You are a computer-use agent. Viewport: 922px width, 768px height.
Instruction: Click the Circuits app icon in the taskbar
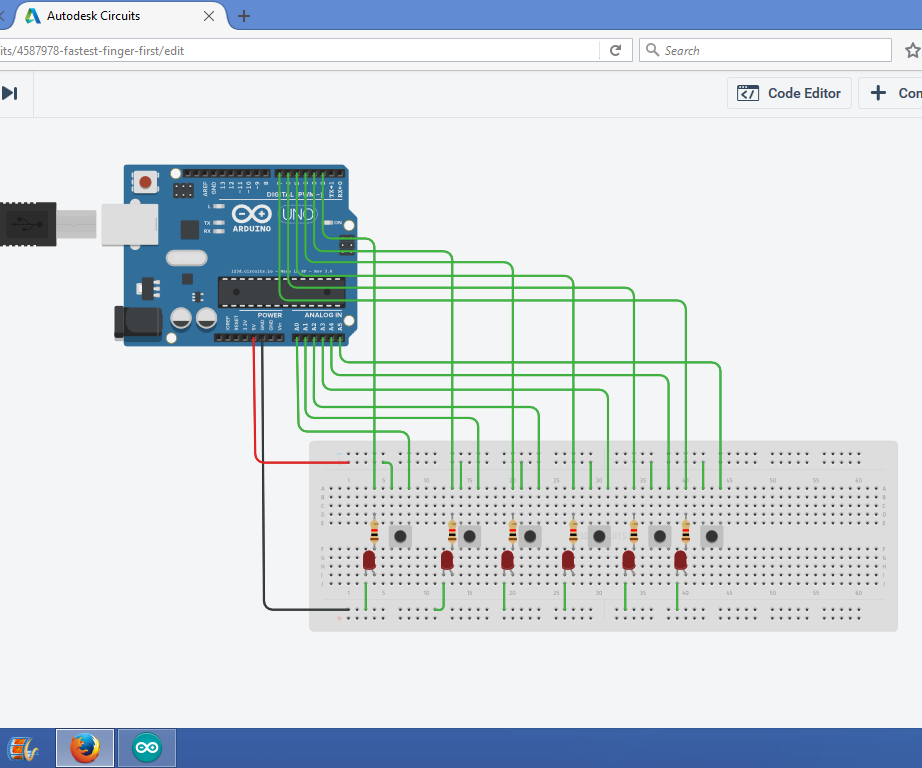click(146, 747)
